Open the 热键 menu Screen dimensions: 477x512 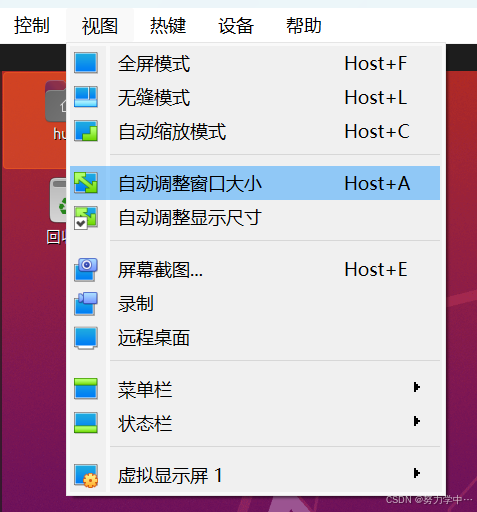[x=168, y=26]
